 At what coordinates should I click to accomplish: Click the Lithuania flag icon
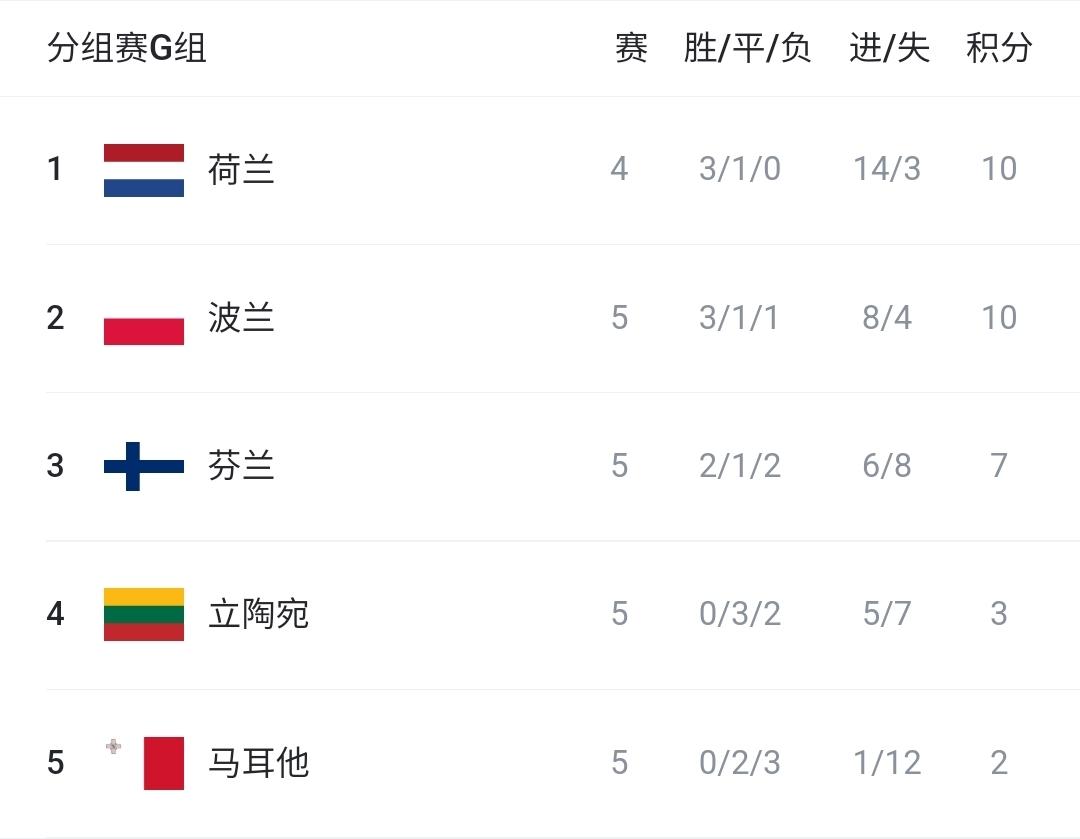(142, 614)
